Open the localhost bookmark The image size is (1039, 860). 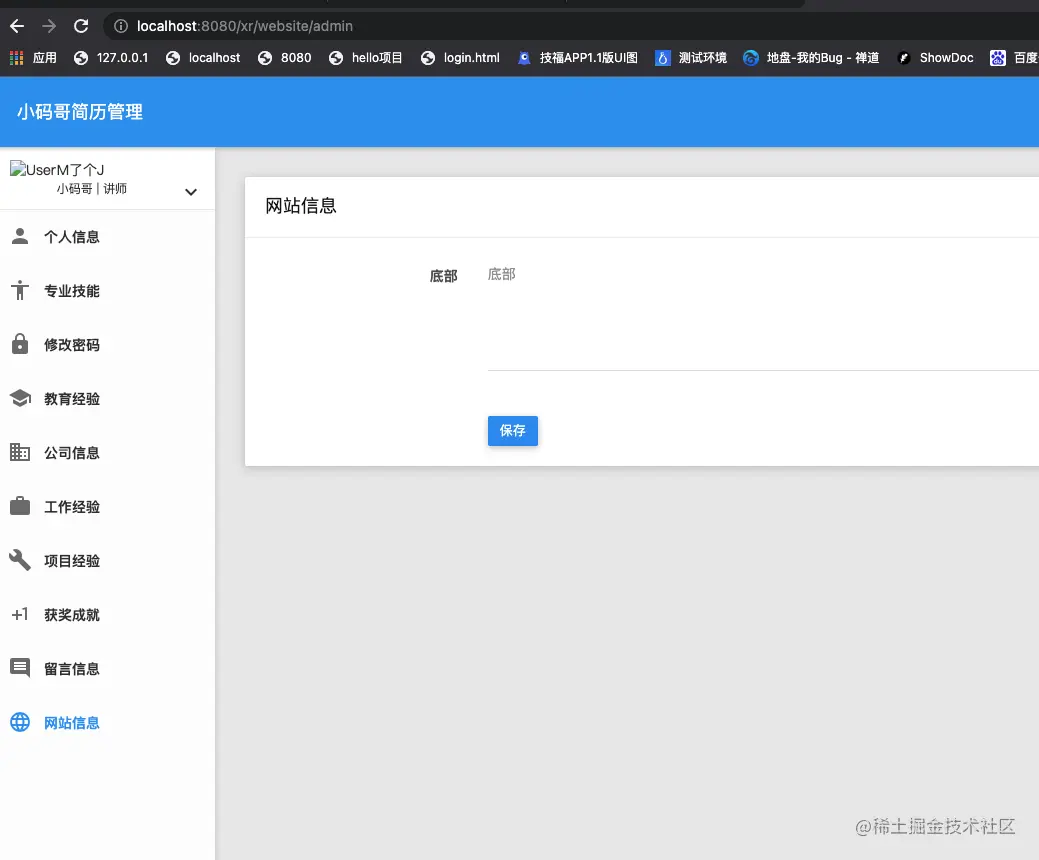[x=203, y=58]
